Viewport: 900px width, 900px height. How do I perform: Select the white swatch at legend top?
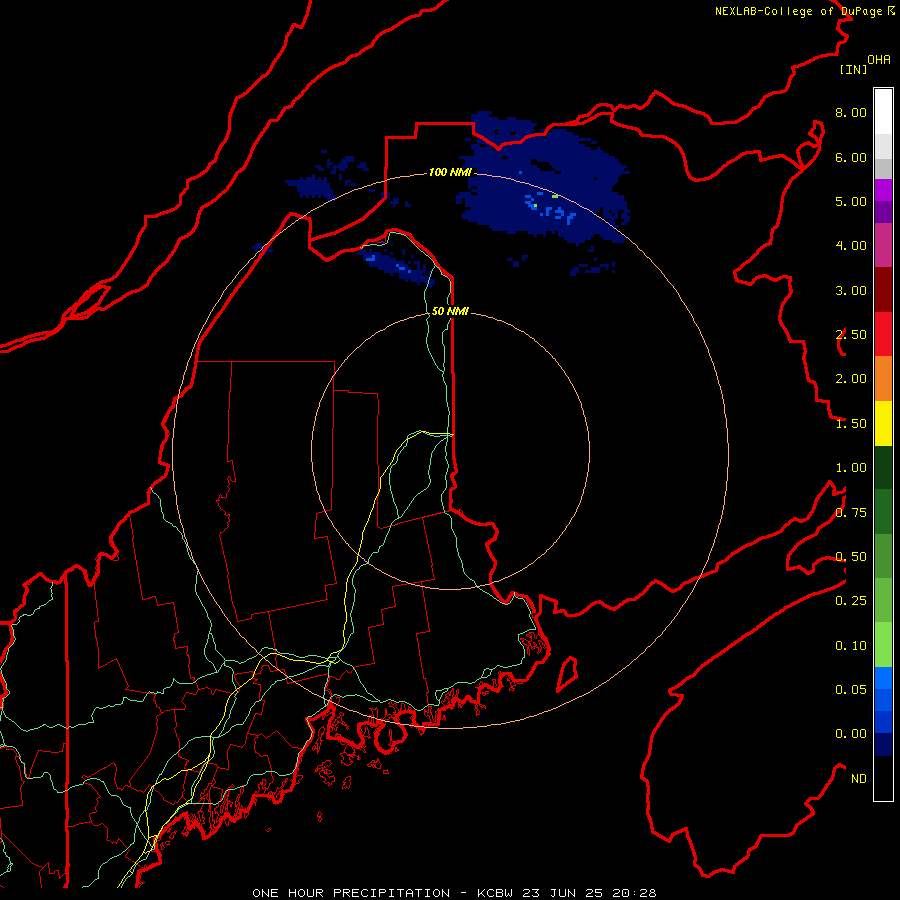point(883,111)
